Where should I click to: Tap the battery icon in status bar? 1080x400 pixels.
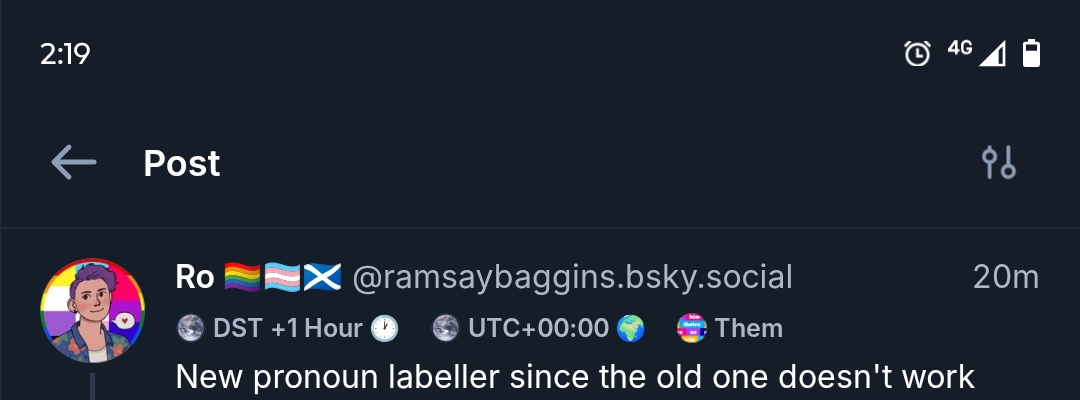coord(1031,53)
